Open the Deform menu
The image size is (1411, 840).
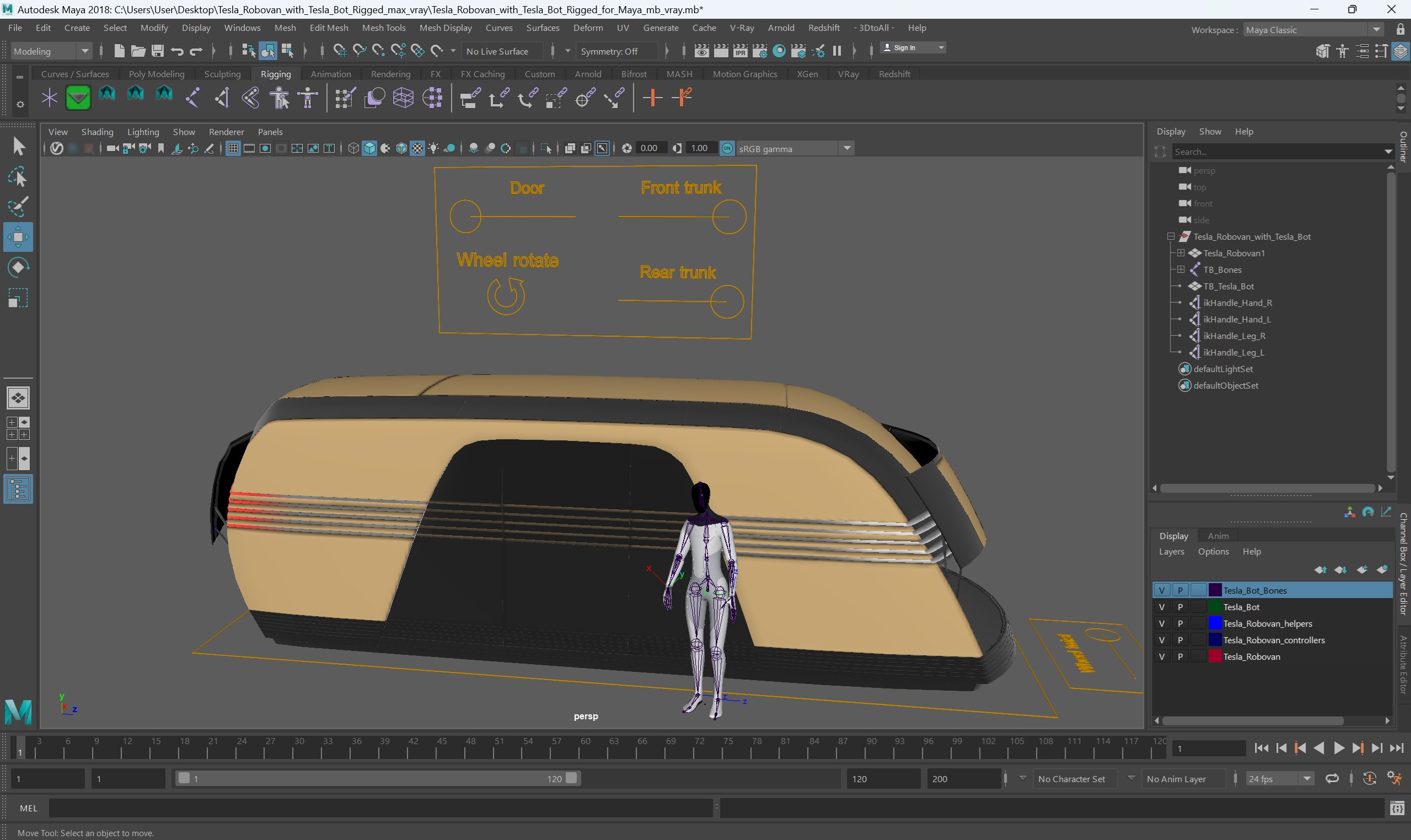(588, 28)
